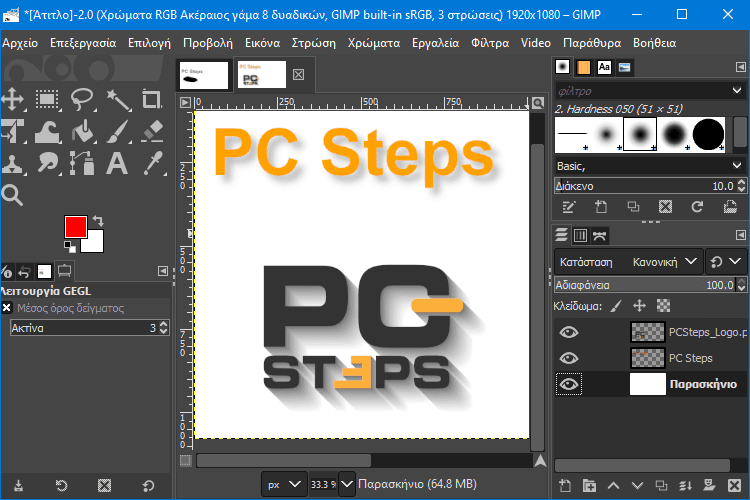Open the Φίλτρα menu
750x500 pixels.
tap(490, 43)
